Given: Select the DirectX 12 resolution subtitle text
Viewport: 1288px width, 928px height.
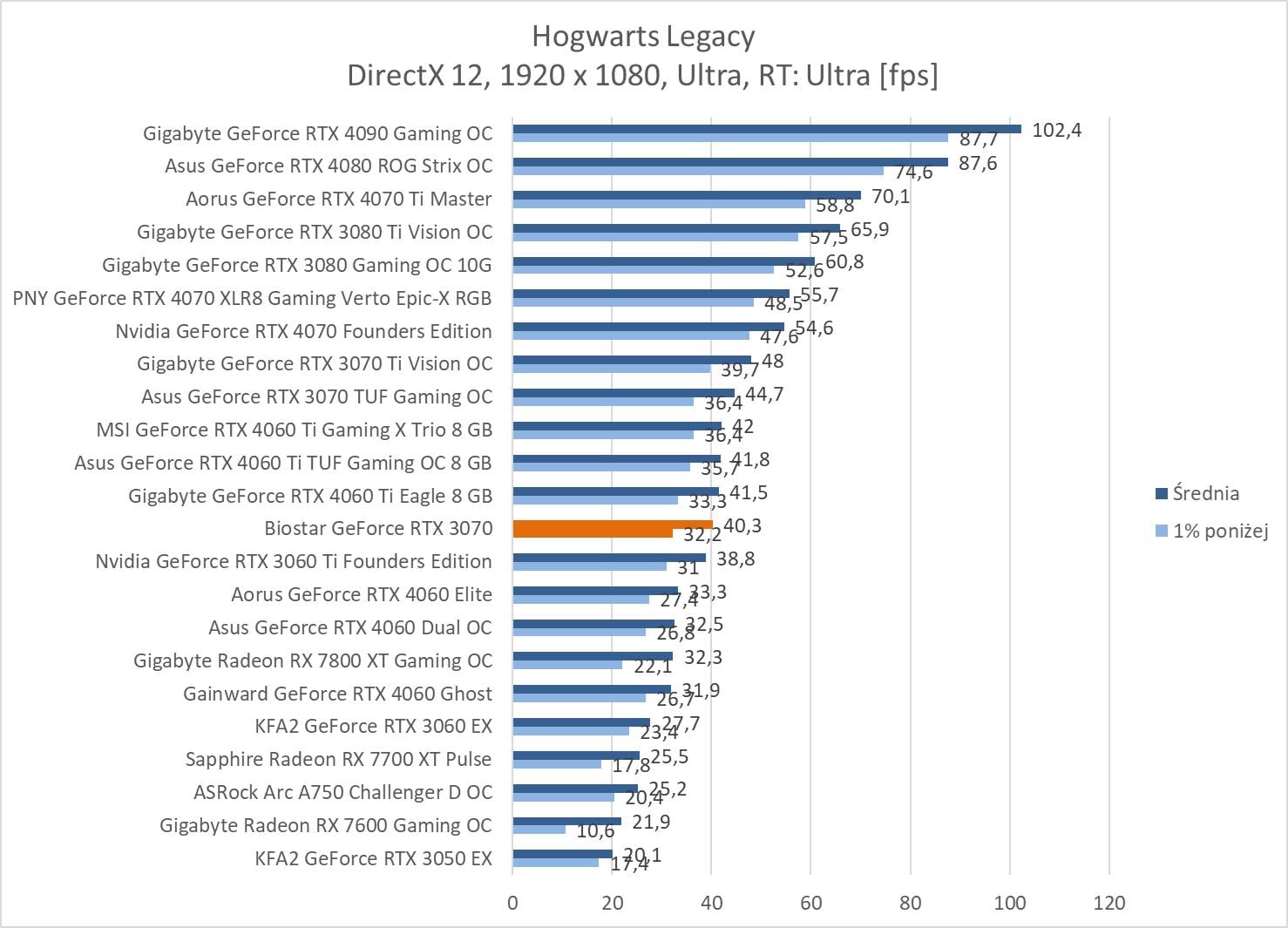Looking at the screenshot, I should pos(642,76).
